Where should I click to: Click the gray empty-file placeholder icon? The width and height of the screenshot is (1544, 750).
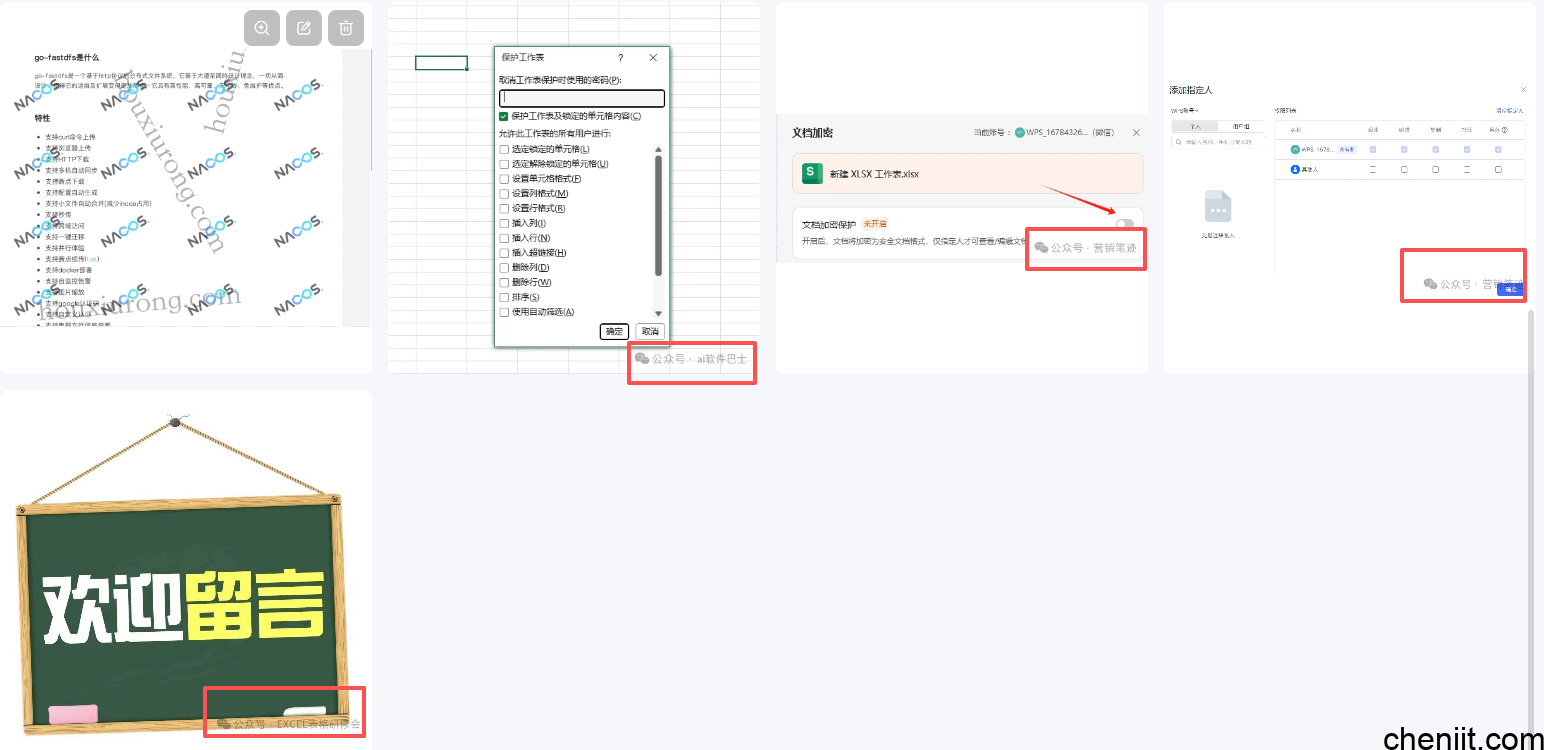pos(1217,207)
